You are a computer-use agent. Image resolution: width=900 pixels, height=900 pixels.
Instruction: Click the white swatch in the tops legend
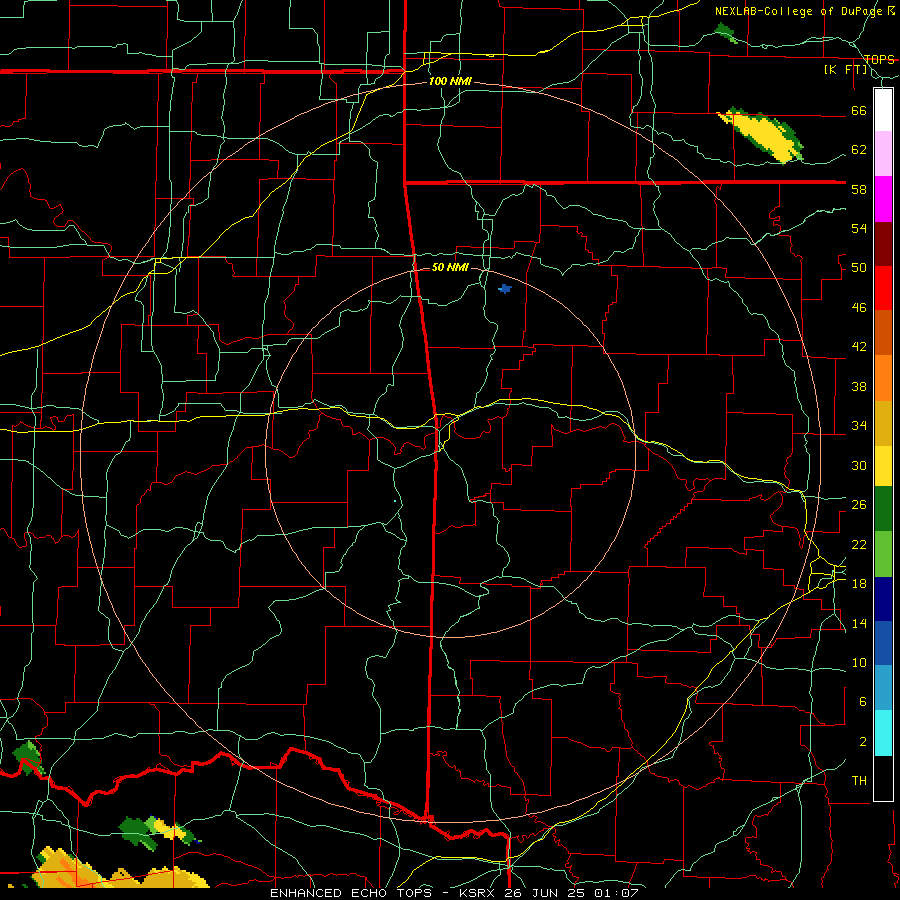pyautogui.click(x=883, y=110)
